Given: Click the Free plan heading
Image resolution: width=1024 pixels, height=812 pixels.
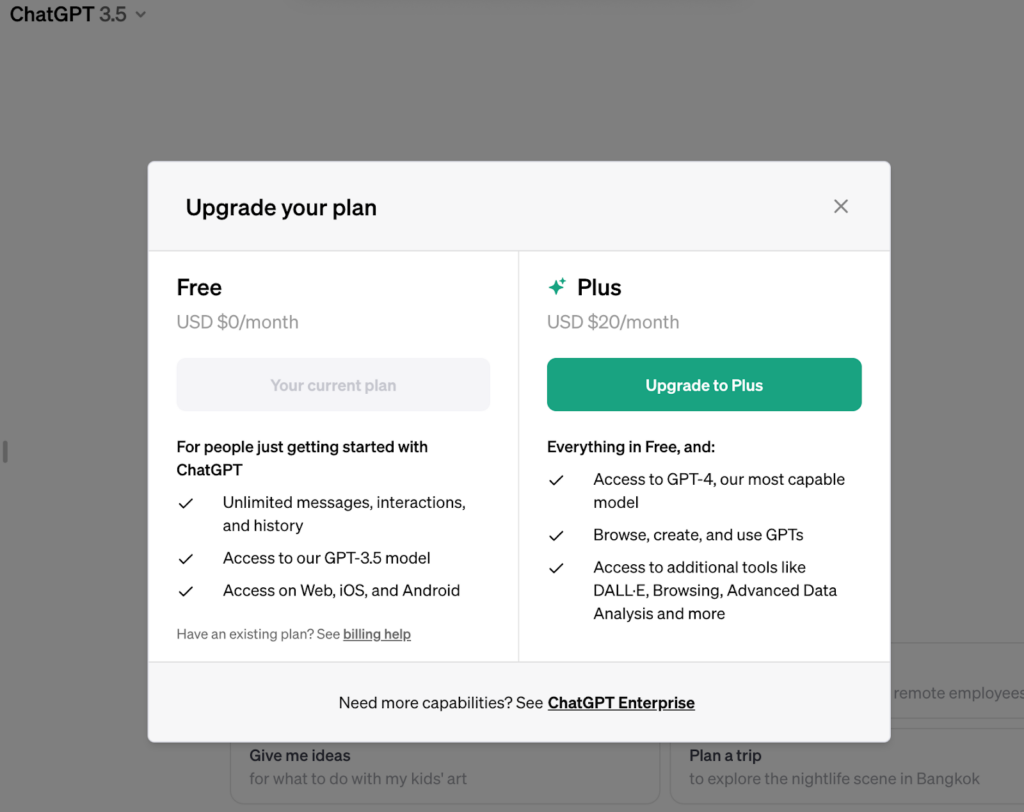Looking at the screenshot, I should pos(199,287).
